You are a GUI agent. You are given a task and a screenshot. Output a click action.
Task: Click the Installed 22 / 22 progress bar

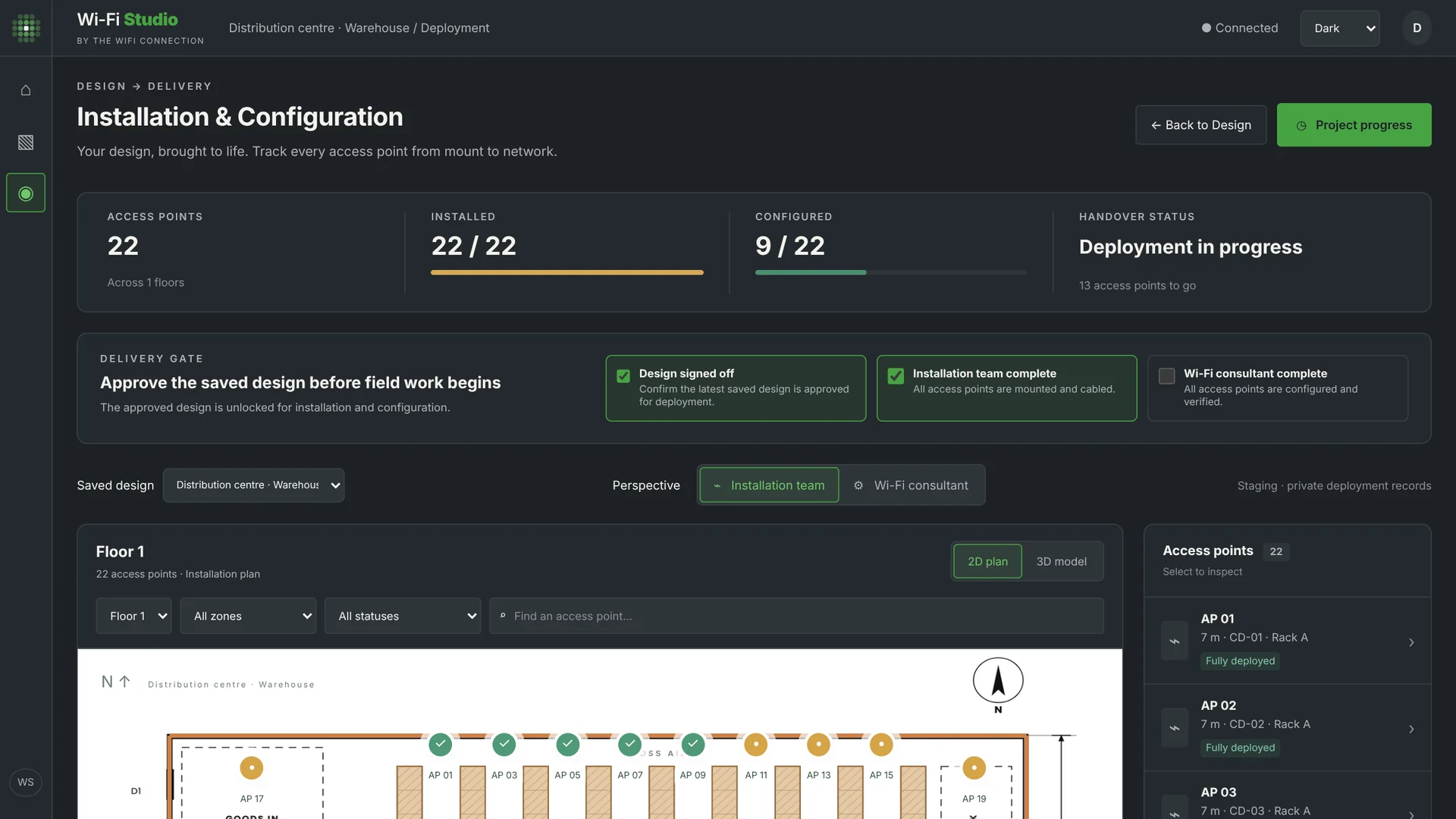coord(567,272)
